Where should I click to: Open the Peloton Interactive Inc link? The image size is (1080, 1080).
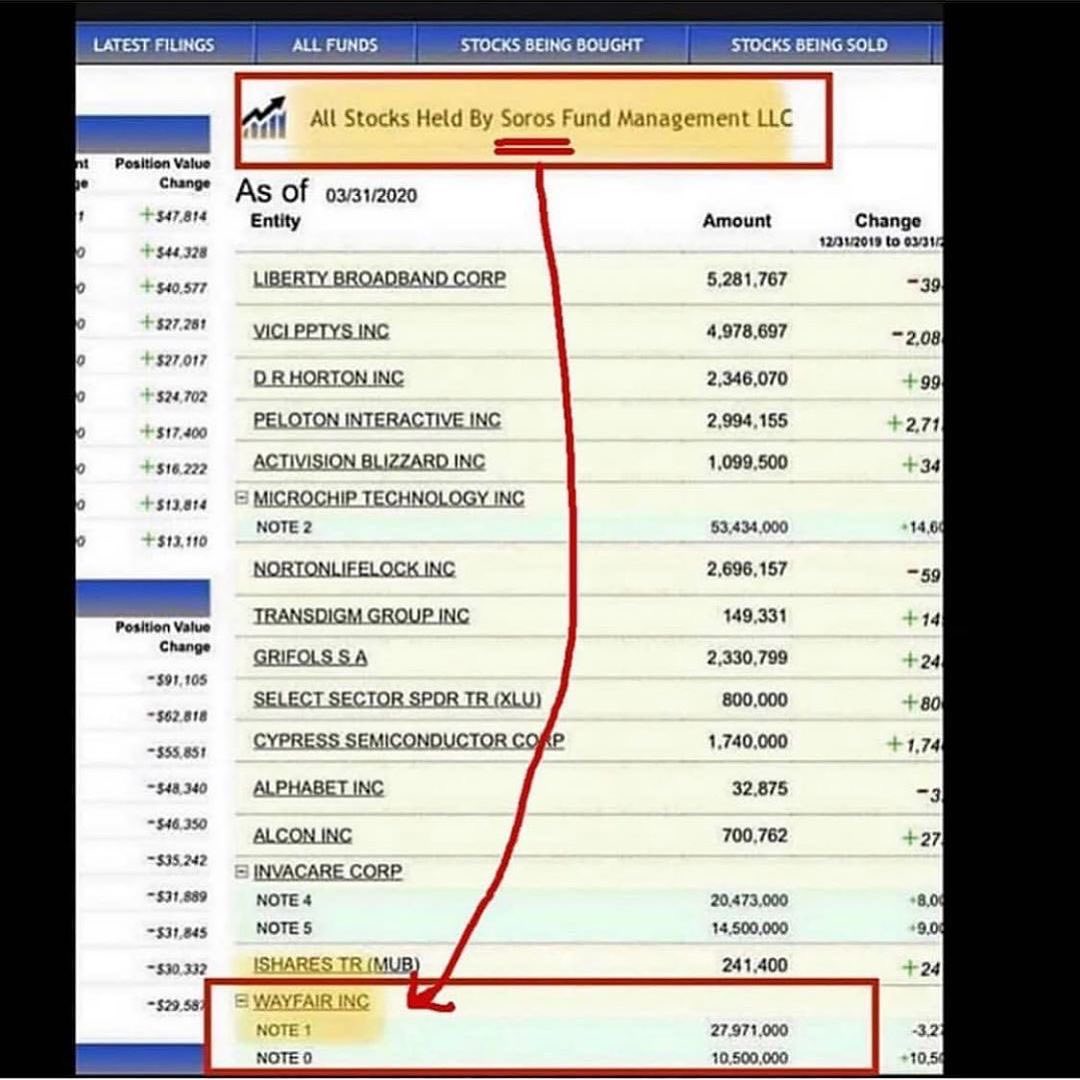377,420
